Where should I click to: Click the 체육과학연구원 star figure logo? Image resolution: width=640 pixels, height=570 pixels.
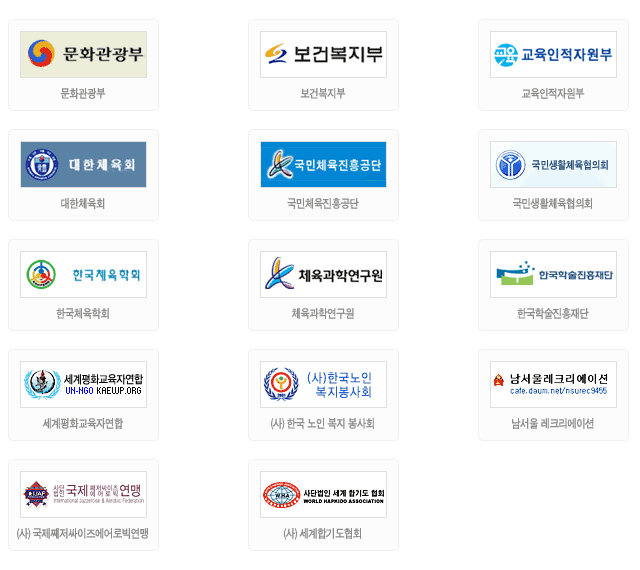pos(279,273)
